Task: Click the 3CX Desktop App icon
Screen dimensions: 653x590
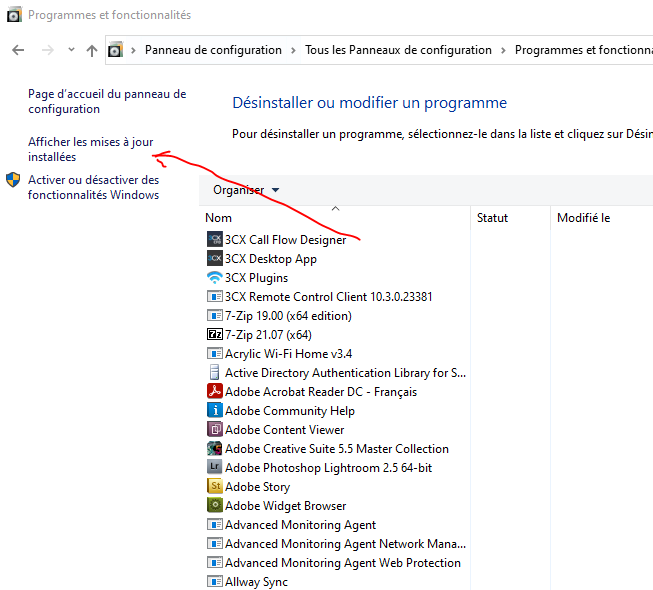Action: pyautogui.click(x=214, y=259)
